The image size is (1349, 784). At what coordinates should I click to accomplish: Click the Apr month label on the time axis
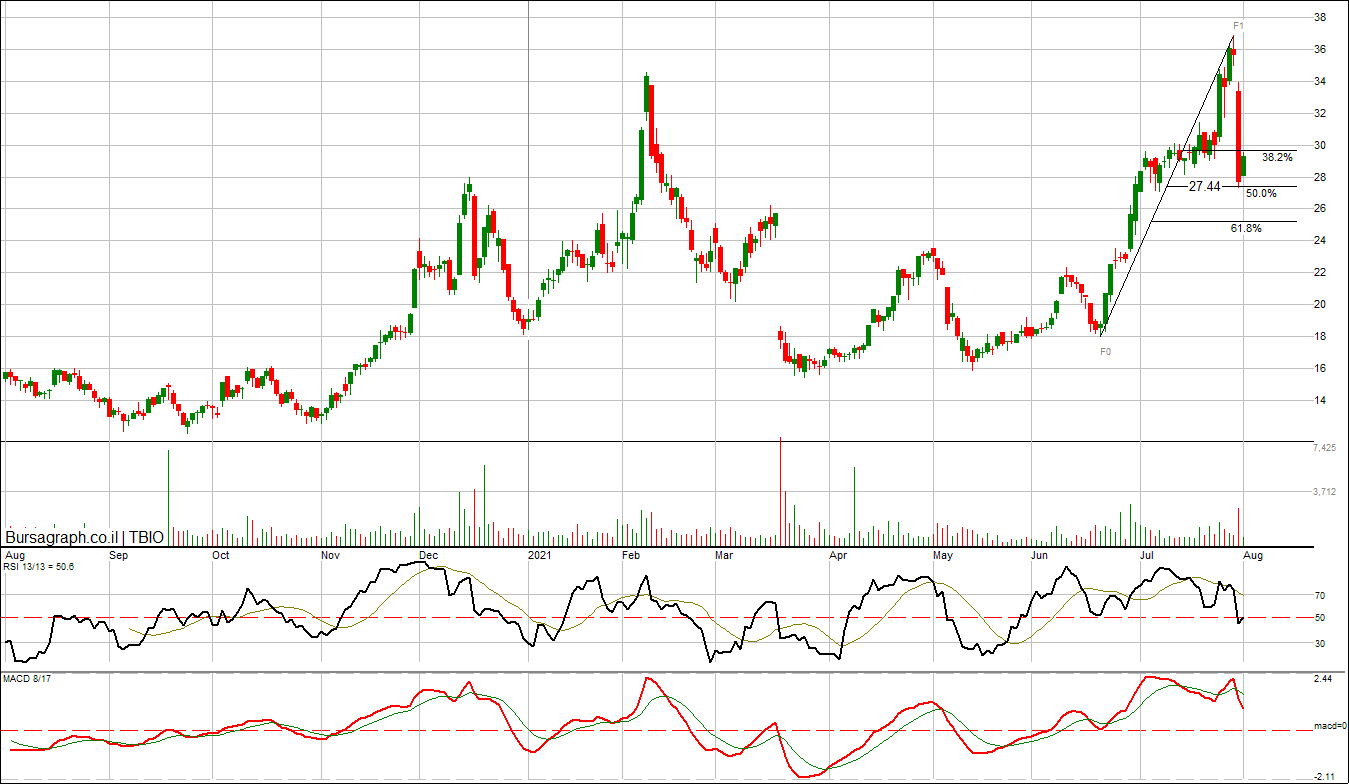coord(838,554)
